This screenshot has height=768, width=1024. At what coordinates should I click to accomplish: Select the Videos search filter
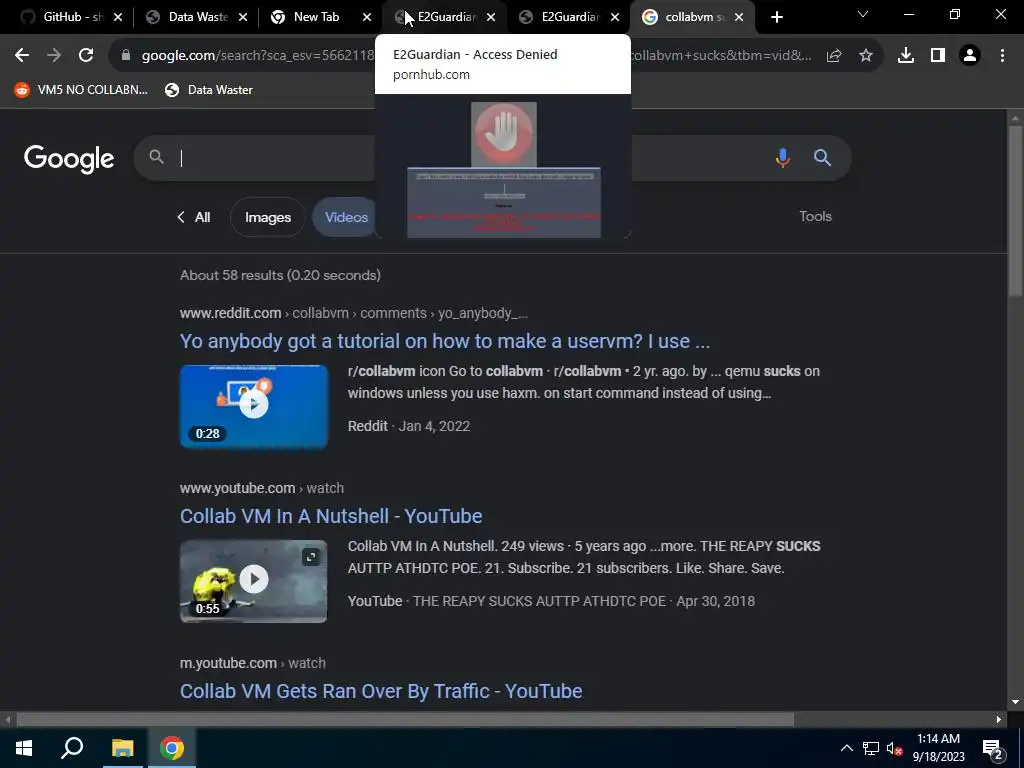[346, 217]
